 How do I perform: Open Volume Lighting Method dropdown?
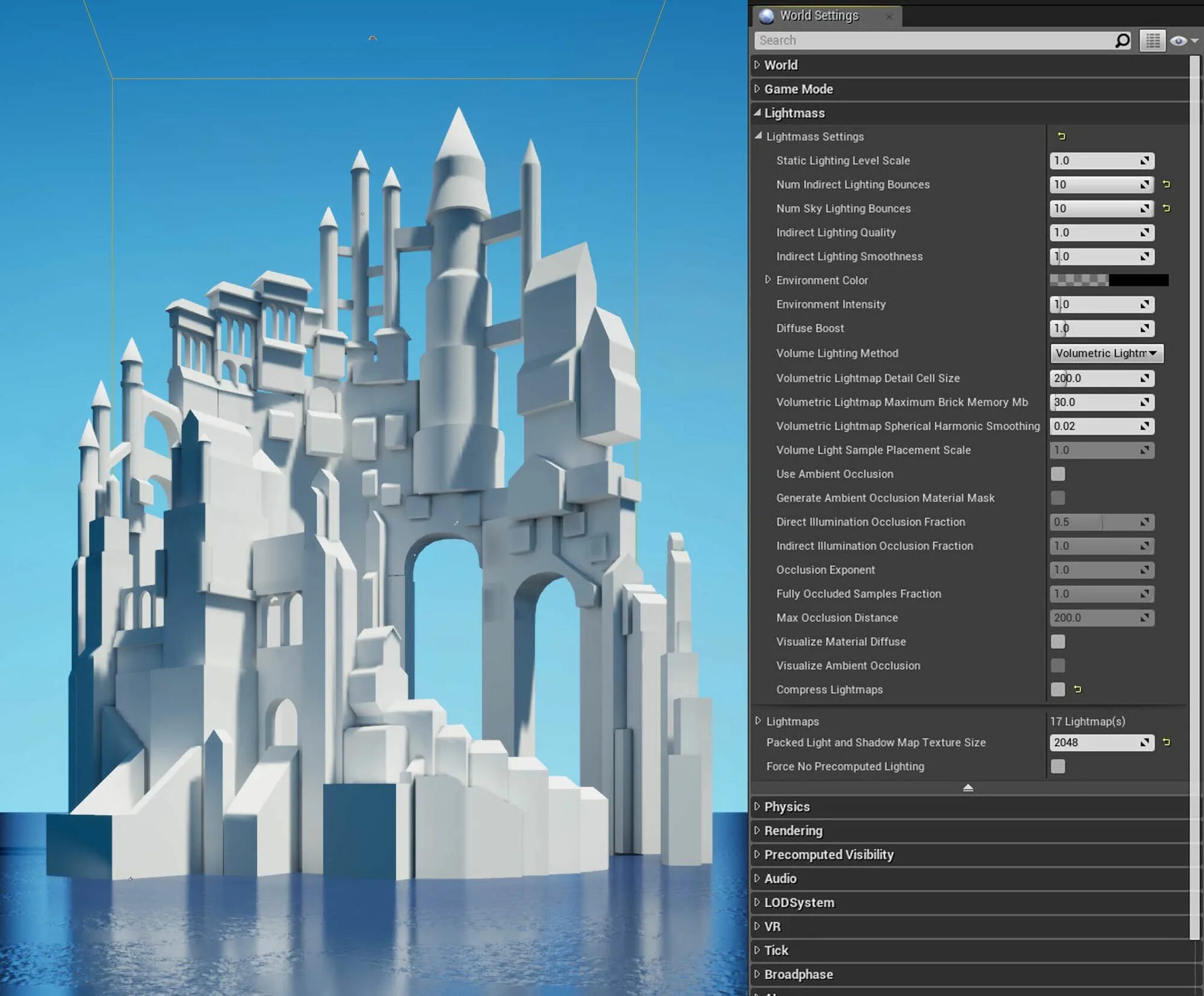click(1106, 353)
